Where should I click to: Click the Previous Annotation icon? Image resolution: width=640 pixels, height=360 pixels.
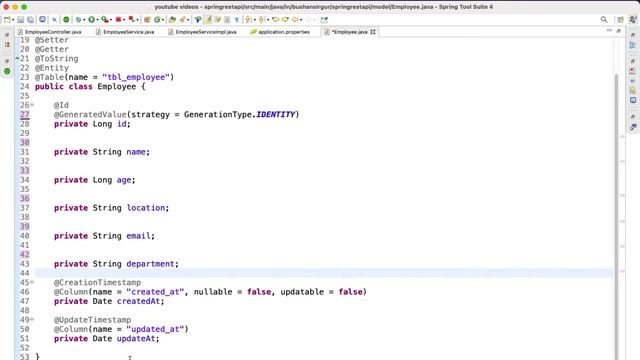261,20
